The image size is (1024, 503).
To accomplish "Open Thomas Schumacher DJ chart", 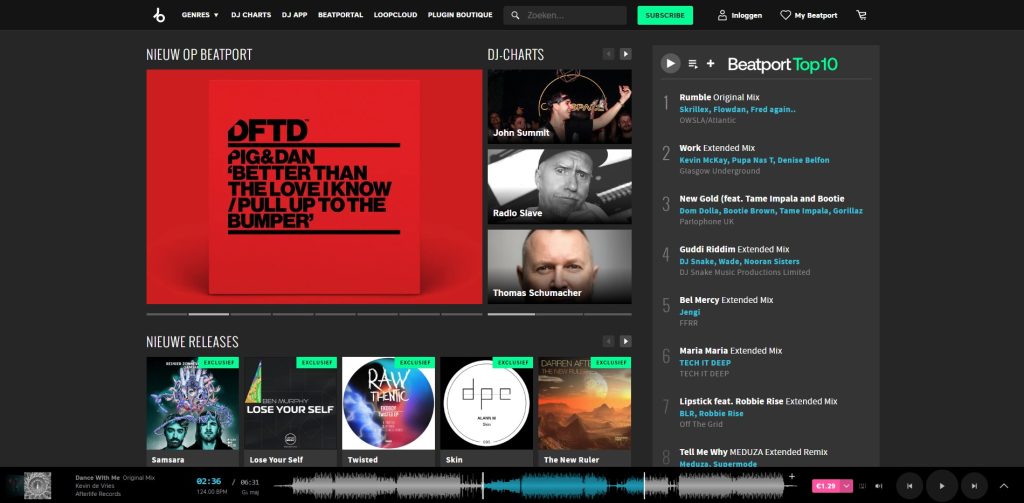I will tap(560, 267).
